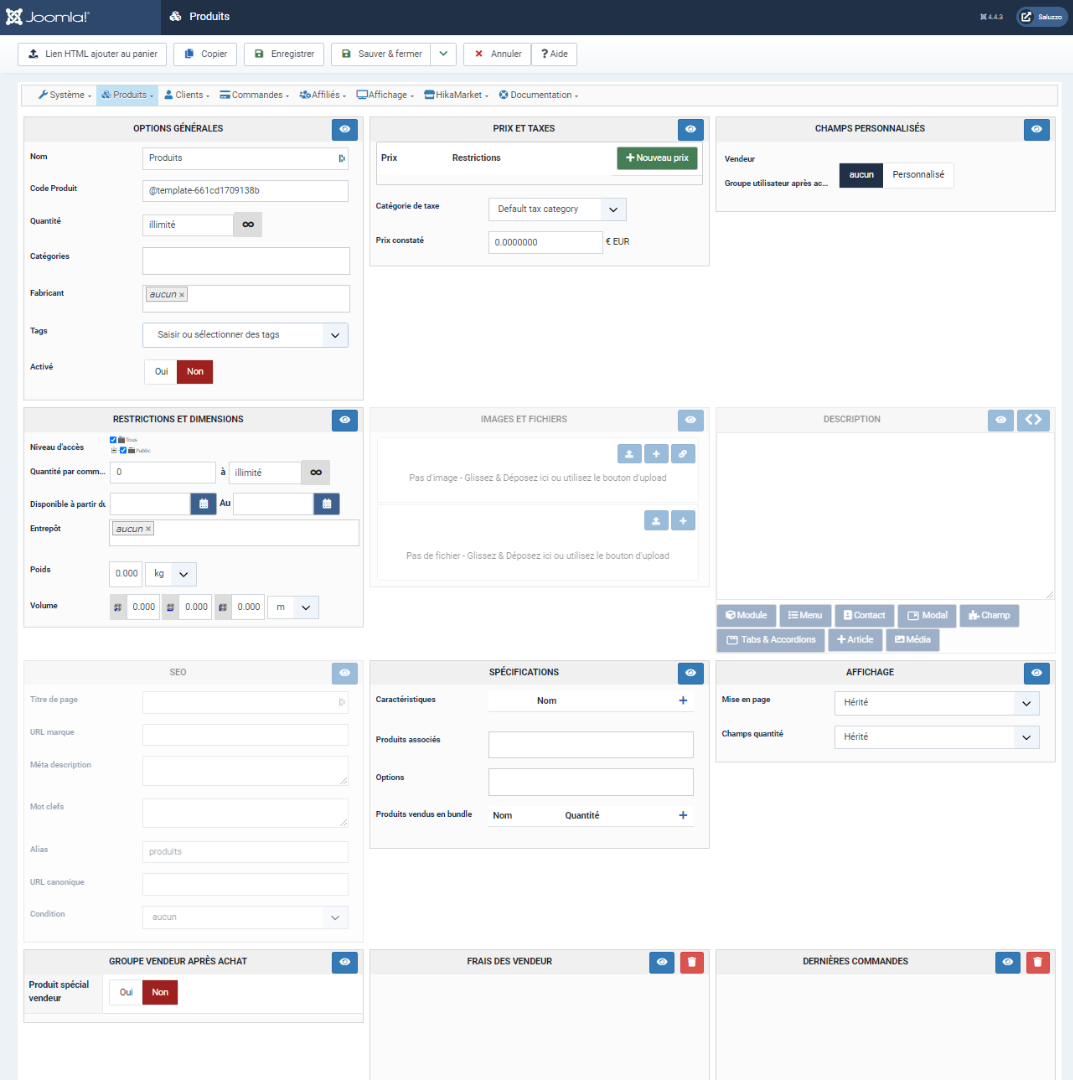
Task: Open the Commandes menu
Action: [x=254, y=95]
